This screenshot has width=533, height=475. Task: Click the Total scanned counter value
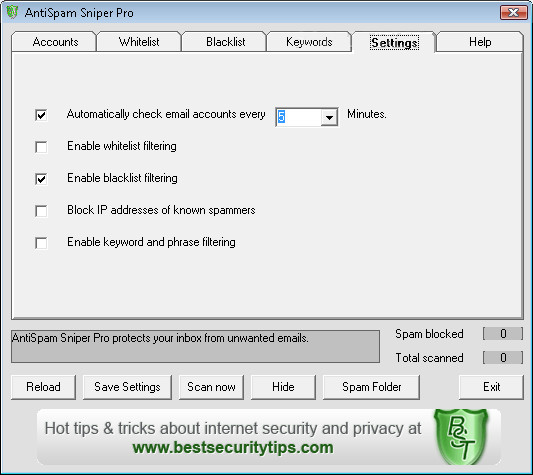tap(503, 358)
